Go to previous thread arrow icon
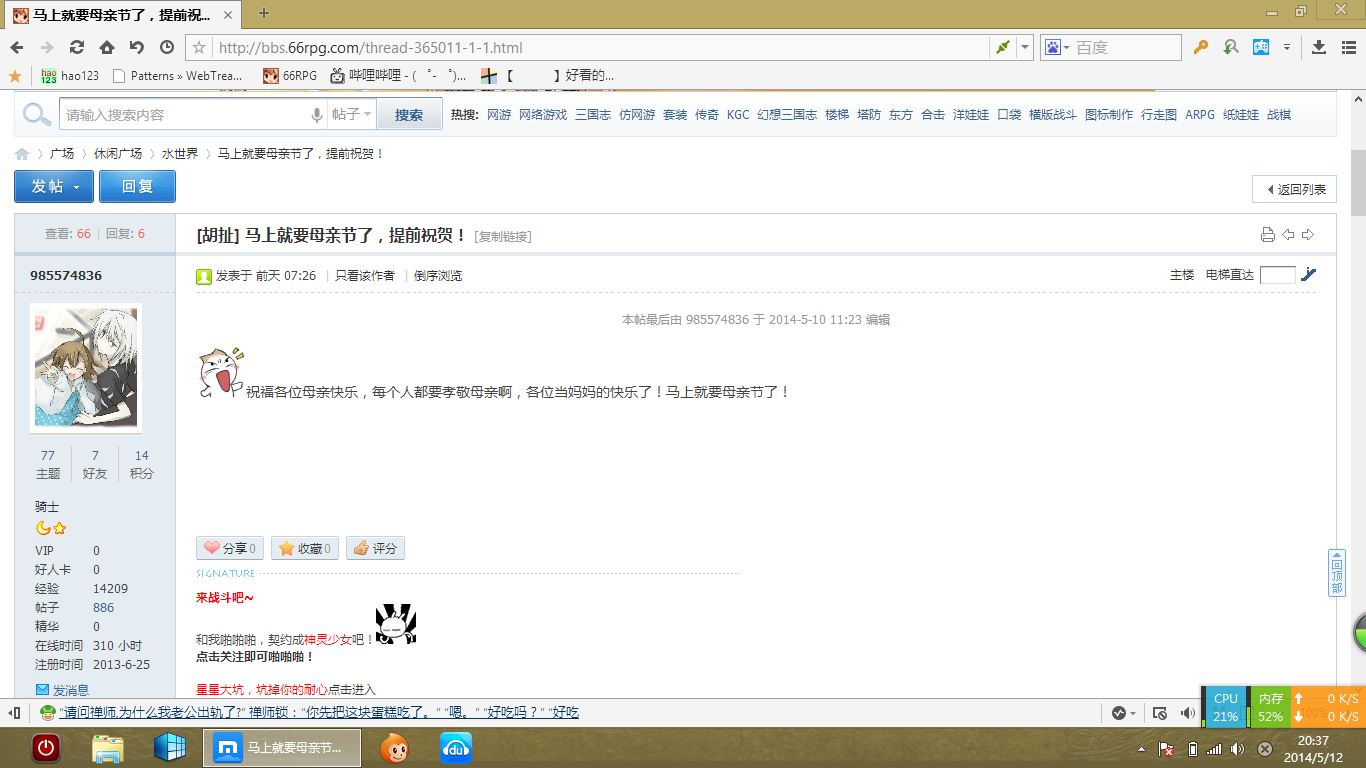 (1288, 235)
